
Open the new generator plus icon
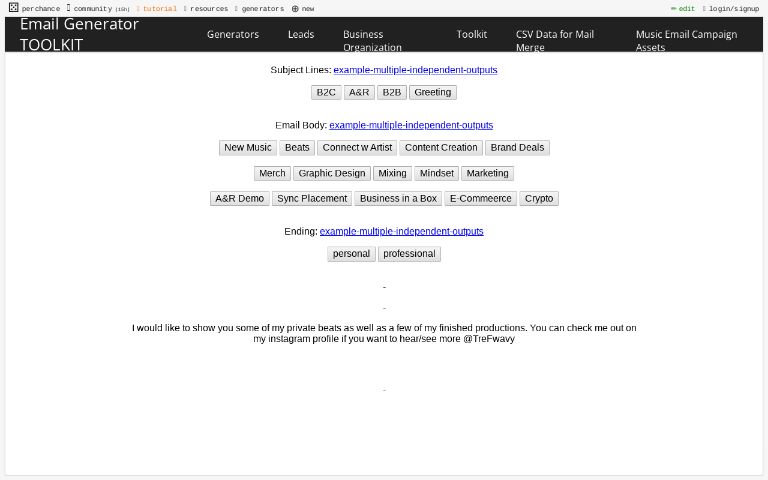295,8
